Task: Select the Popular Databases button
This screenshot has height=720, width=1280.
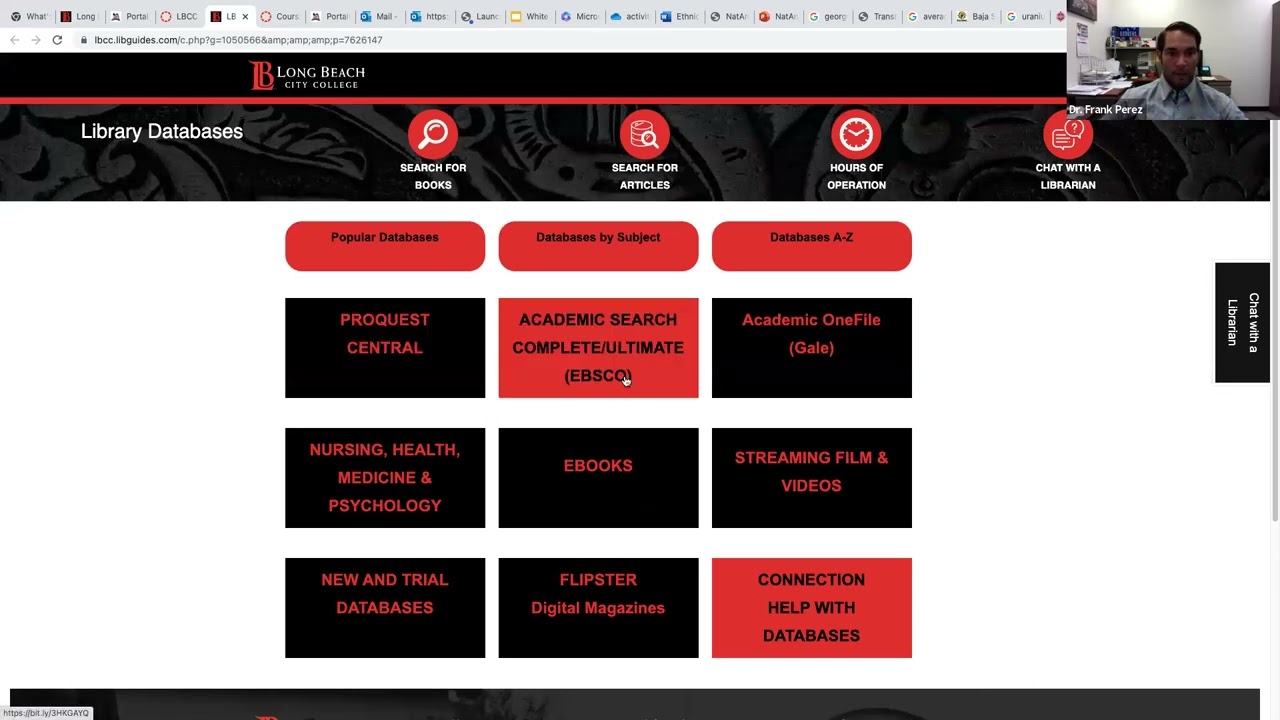Action: click(385, 246)
